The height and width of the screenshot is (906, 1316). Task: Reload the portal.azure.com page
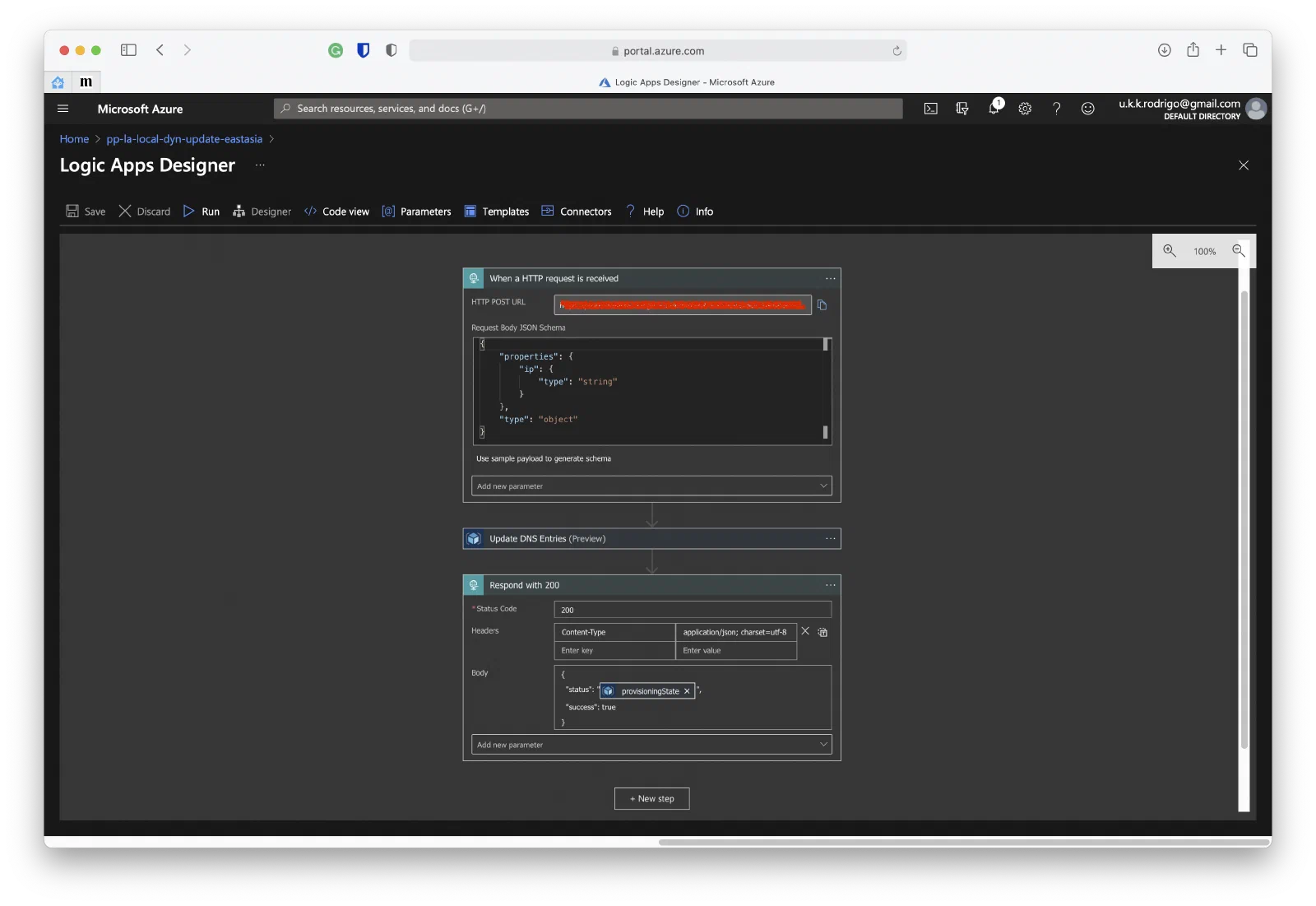[897, 51]
